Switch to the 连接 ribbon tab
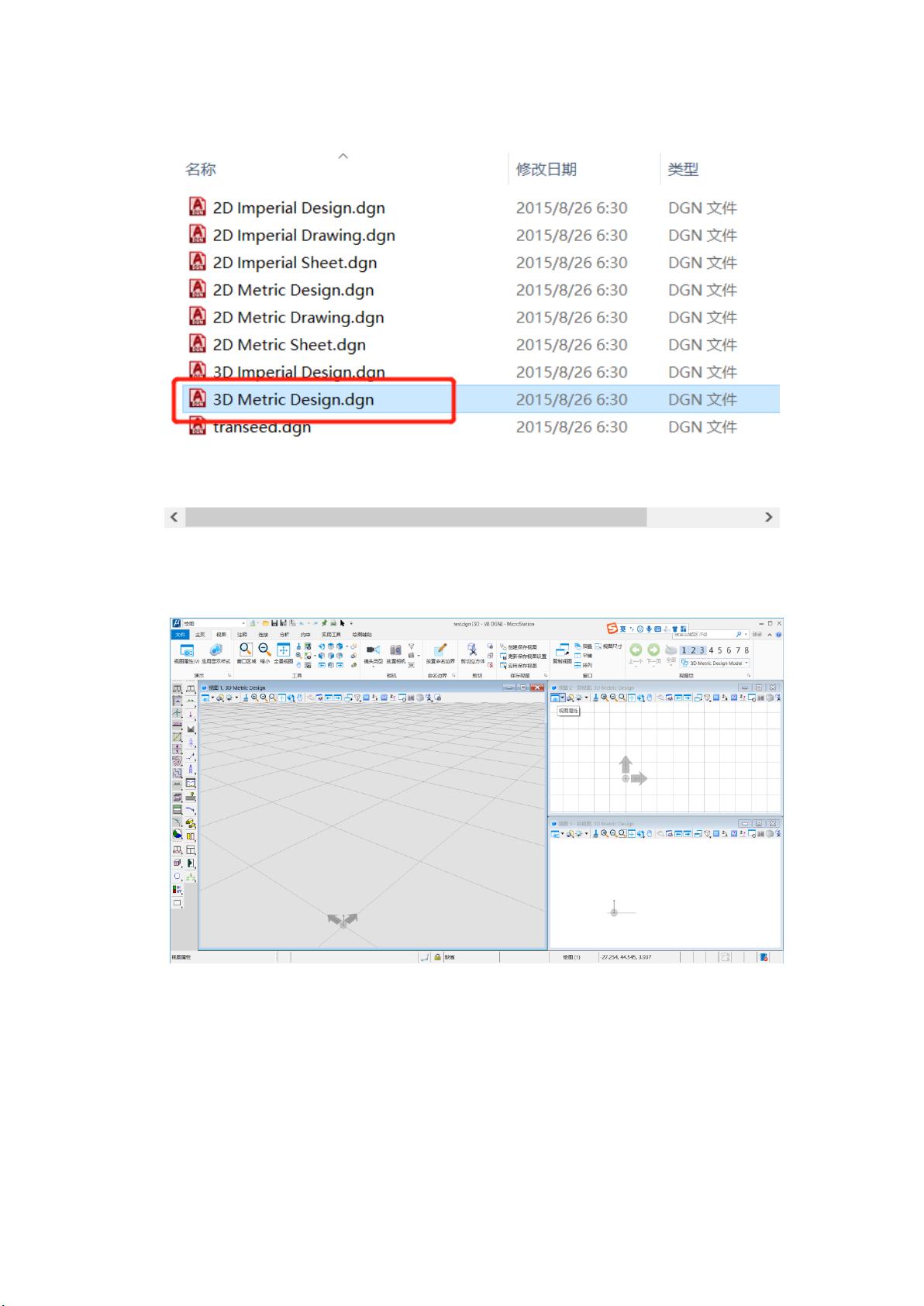The height and width of the screenshot is (1306, 924). tap(263, 635)
